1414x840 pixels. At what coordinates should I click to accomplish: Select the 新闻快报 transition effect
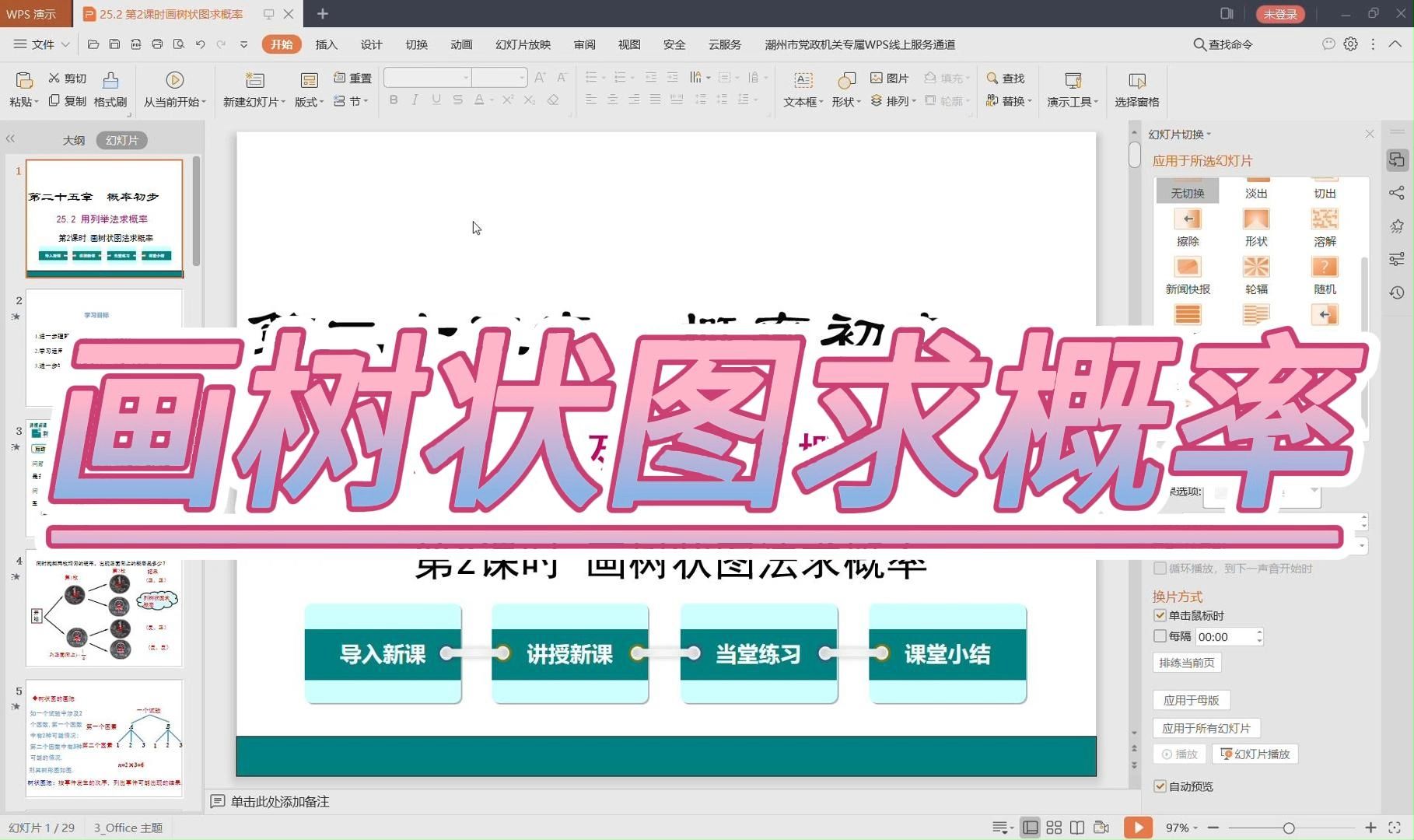pos(1188,275)
